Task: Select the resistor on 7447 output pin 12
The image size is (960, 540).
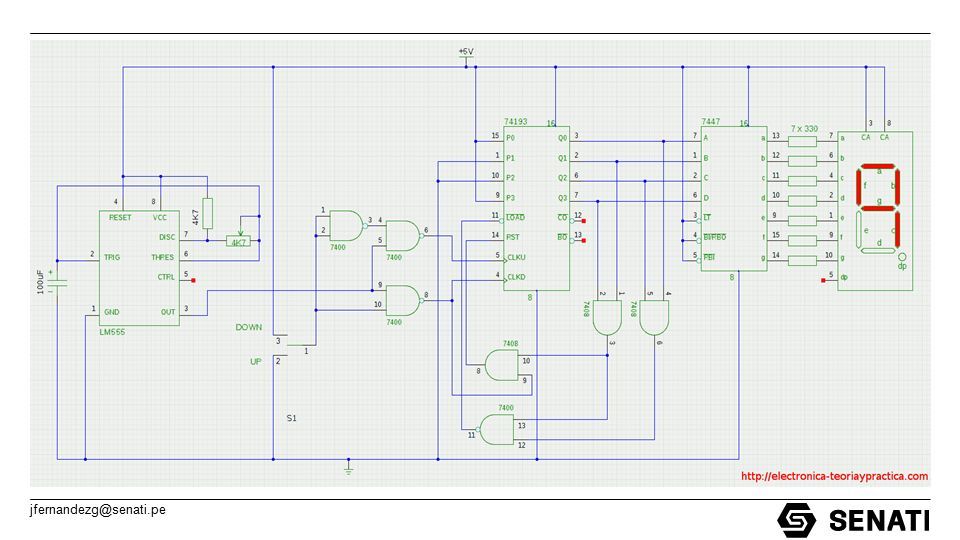Action: tap(801, 162)
